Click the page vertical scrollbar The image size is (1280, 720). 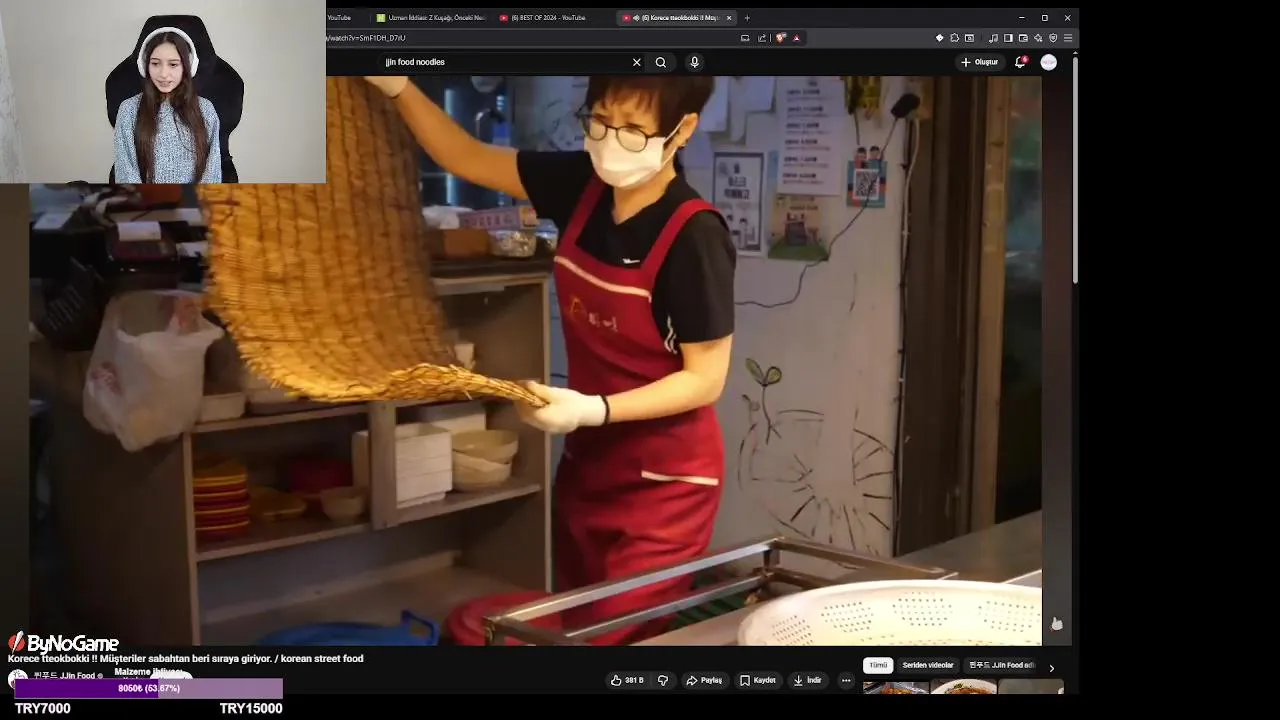coord(1075,170)
